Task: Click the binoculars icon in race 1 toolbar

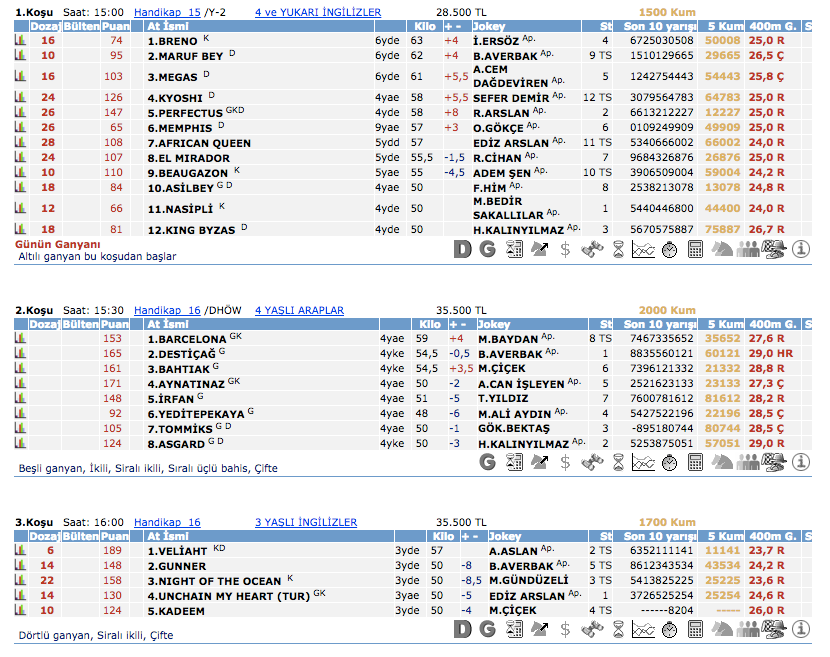Action: pos(591,249)
